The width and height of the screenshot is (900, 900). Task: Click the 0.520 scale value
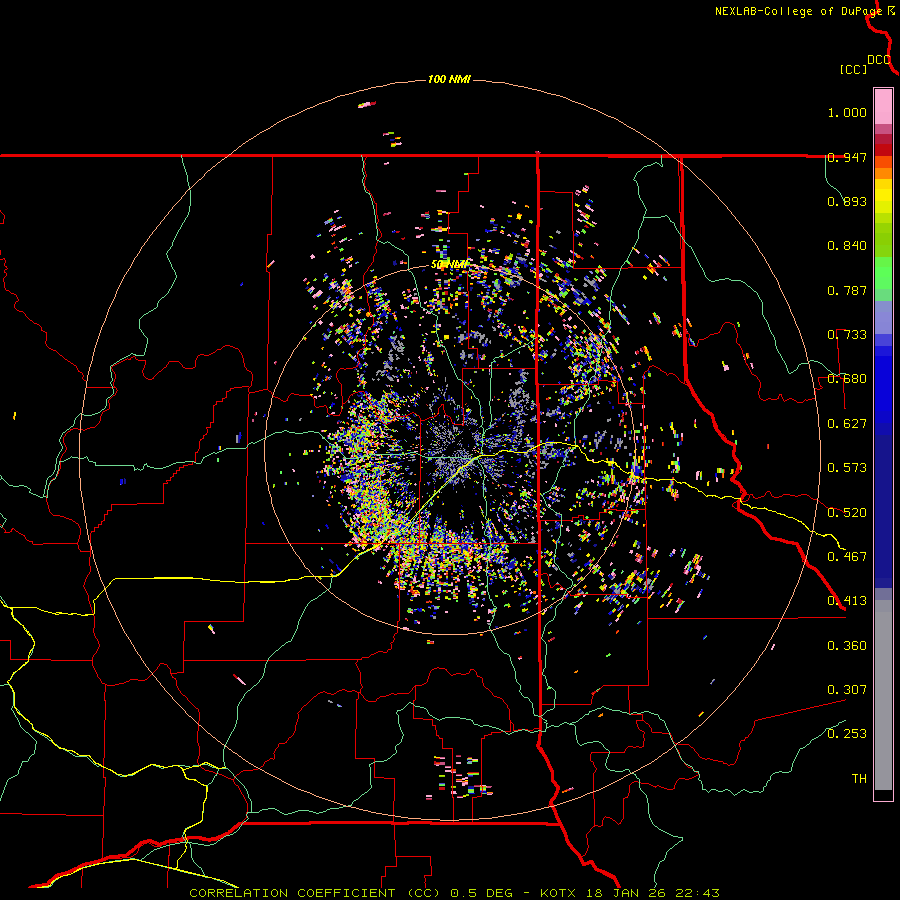(847, 513)
